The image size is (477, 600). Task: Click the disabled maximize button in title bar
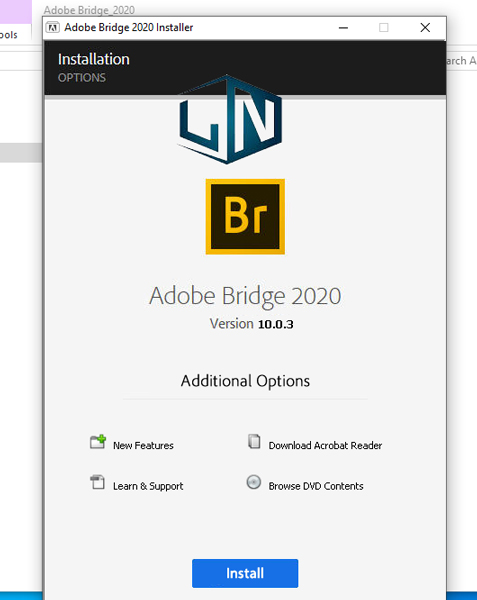(384, 28)
